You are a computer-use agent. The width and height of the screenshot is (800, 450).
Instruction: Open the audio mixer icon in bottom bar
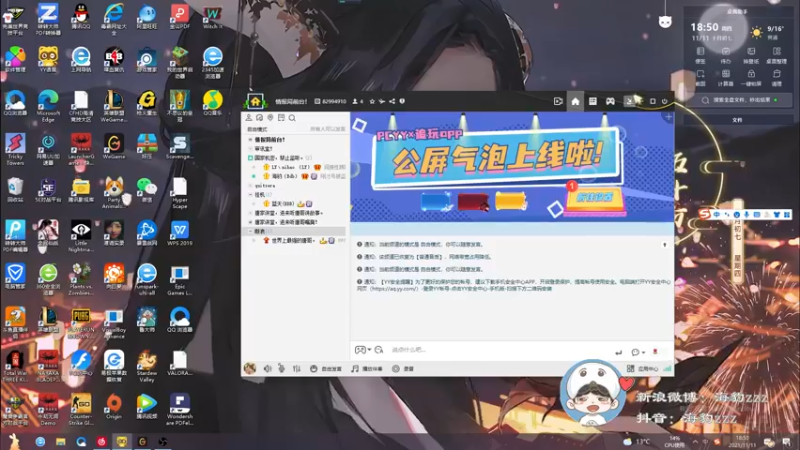[296, 368]
